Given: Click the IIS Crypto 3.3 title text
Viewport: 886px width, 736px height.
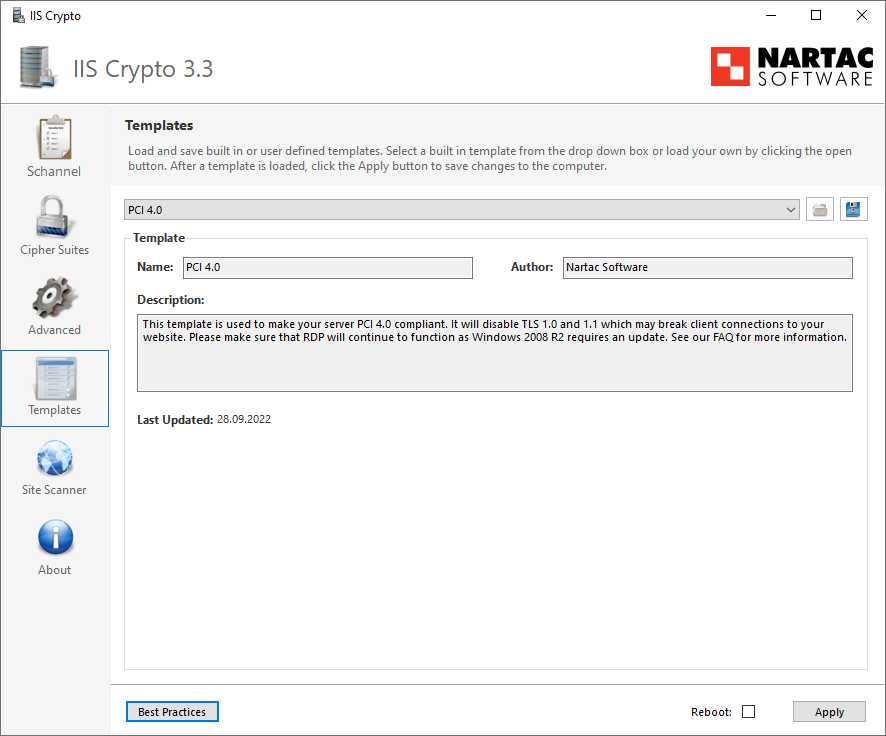Looking at the screenshot, I should click(143, 69).
